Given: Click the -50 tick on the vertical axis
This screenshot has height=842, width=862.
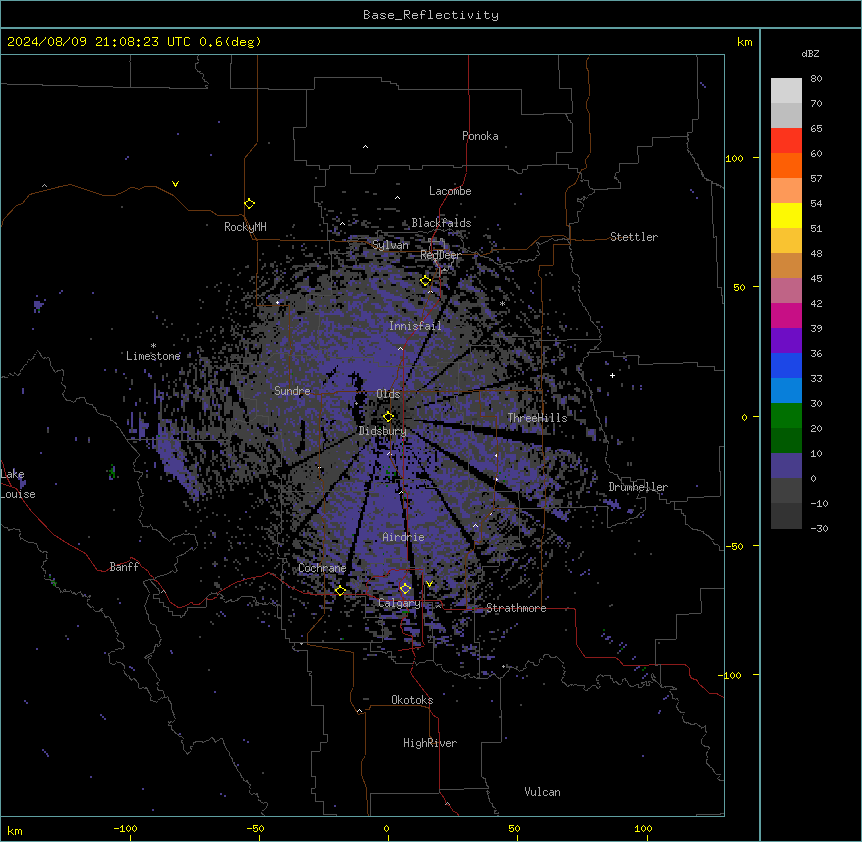Looking at the screenshot, I should click(x=734, y=546).
